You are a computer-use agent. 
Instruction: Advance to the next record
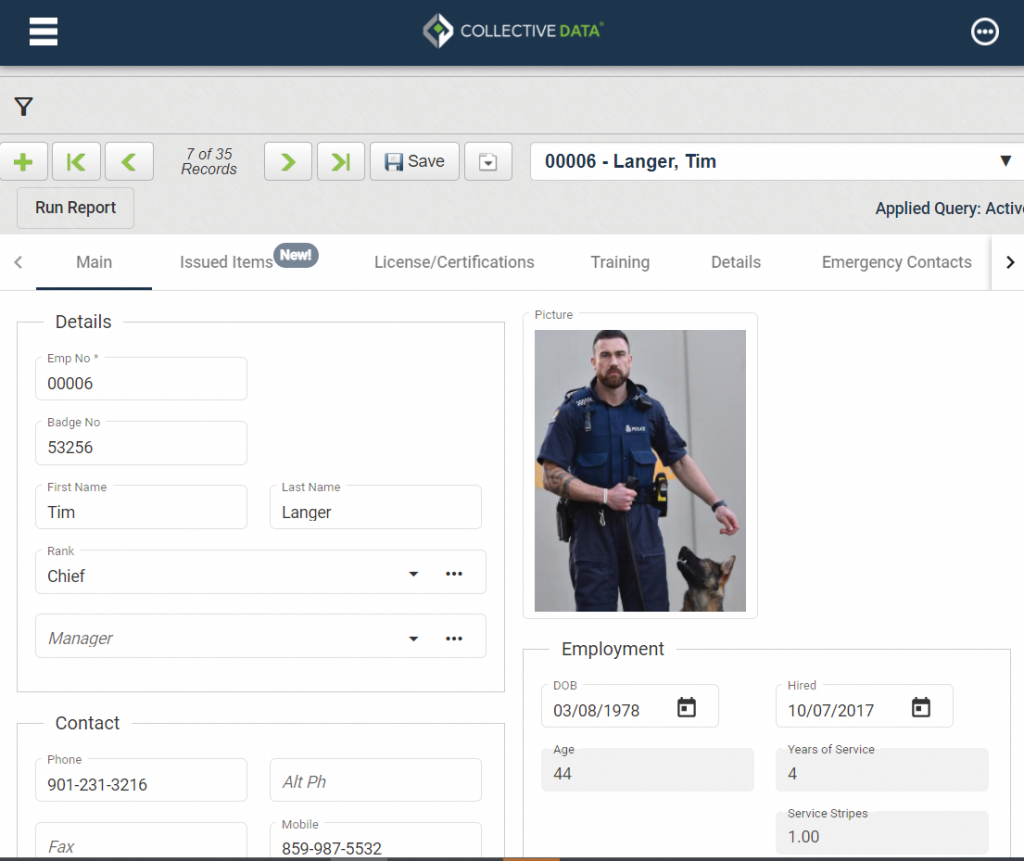click(x=288, y=162)
